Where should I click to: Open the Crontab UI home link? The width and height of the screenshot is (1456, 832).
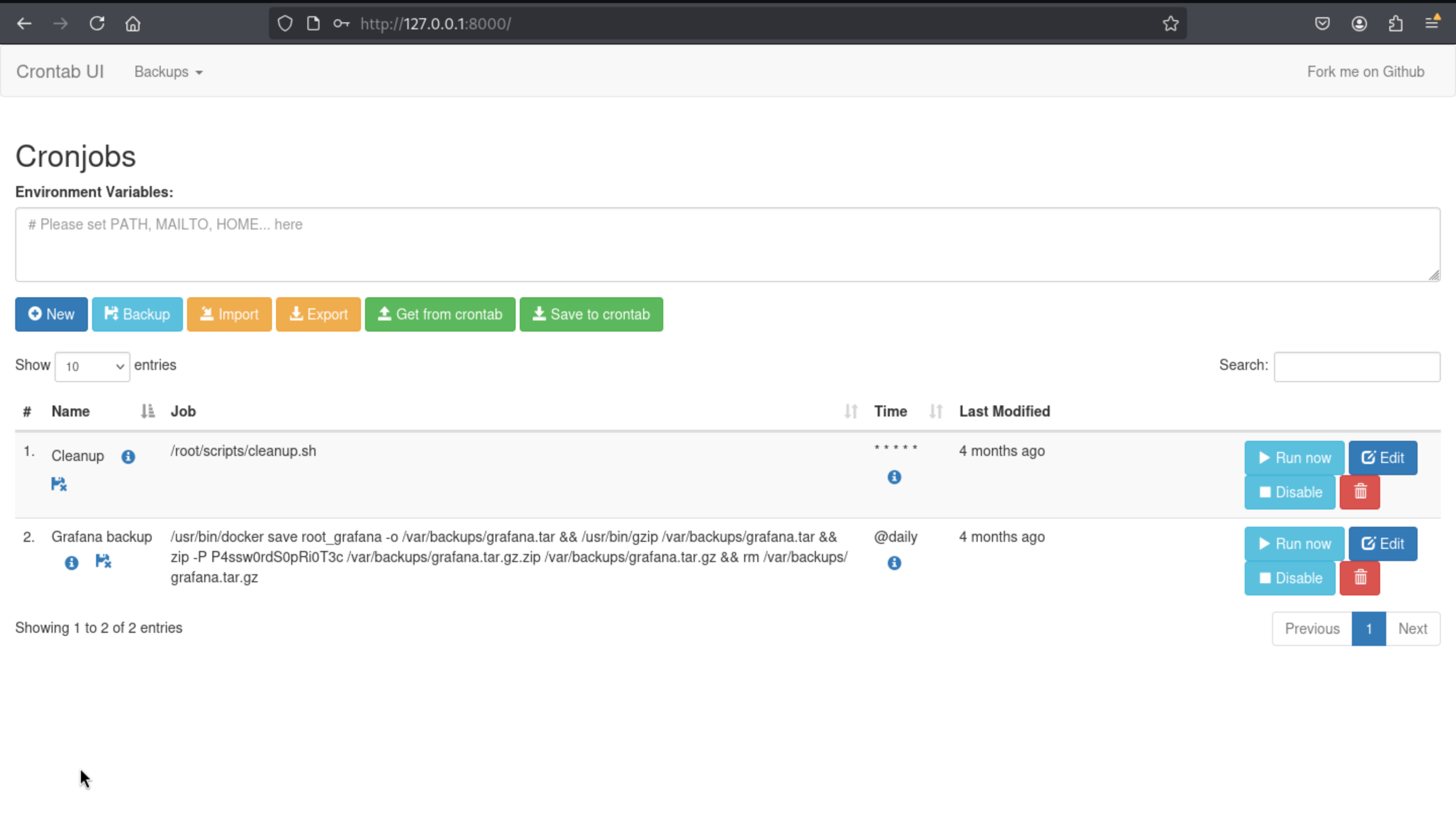(x=60, y=71)
